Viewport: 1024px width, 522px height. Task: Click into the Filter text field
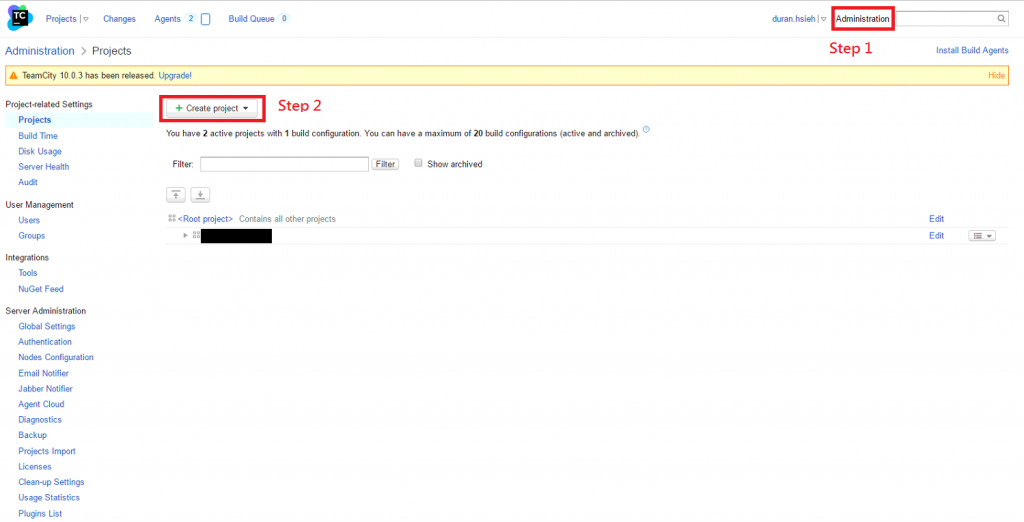coord(285,164)
